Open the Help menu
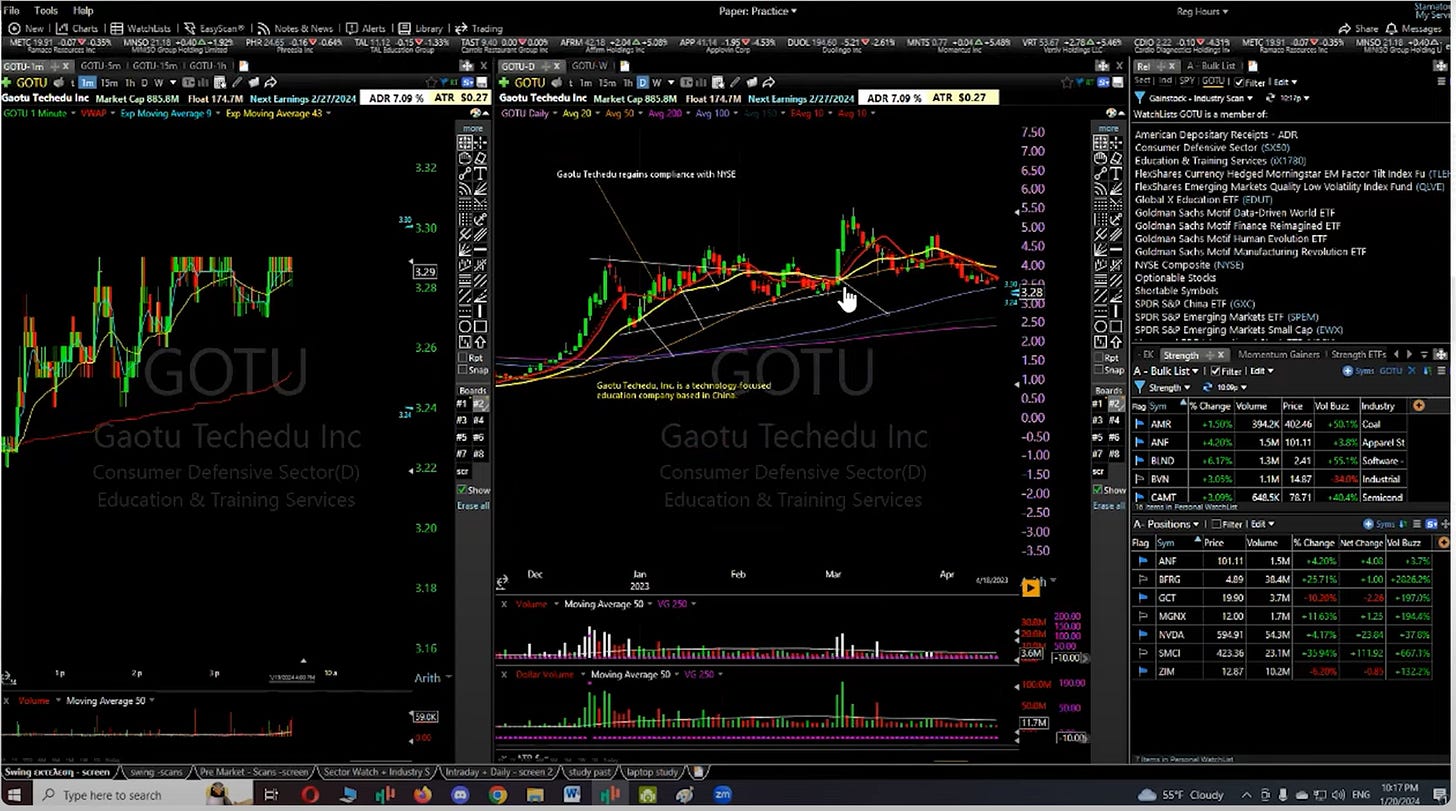1456x811 pixels. (x=83, y=10)
